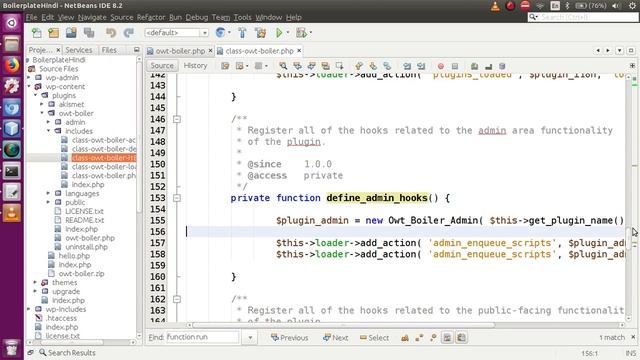Jump to next bookmark icon

(373, 66)
